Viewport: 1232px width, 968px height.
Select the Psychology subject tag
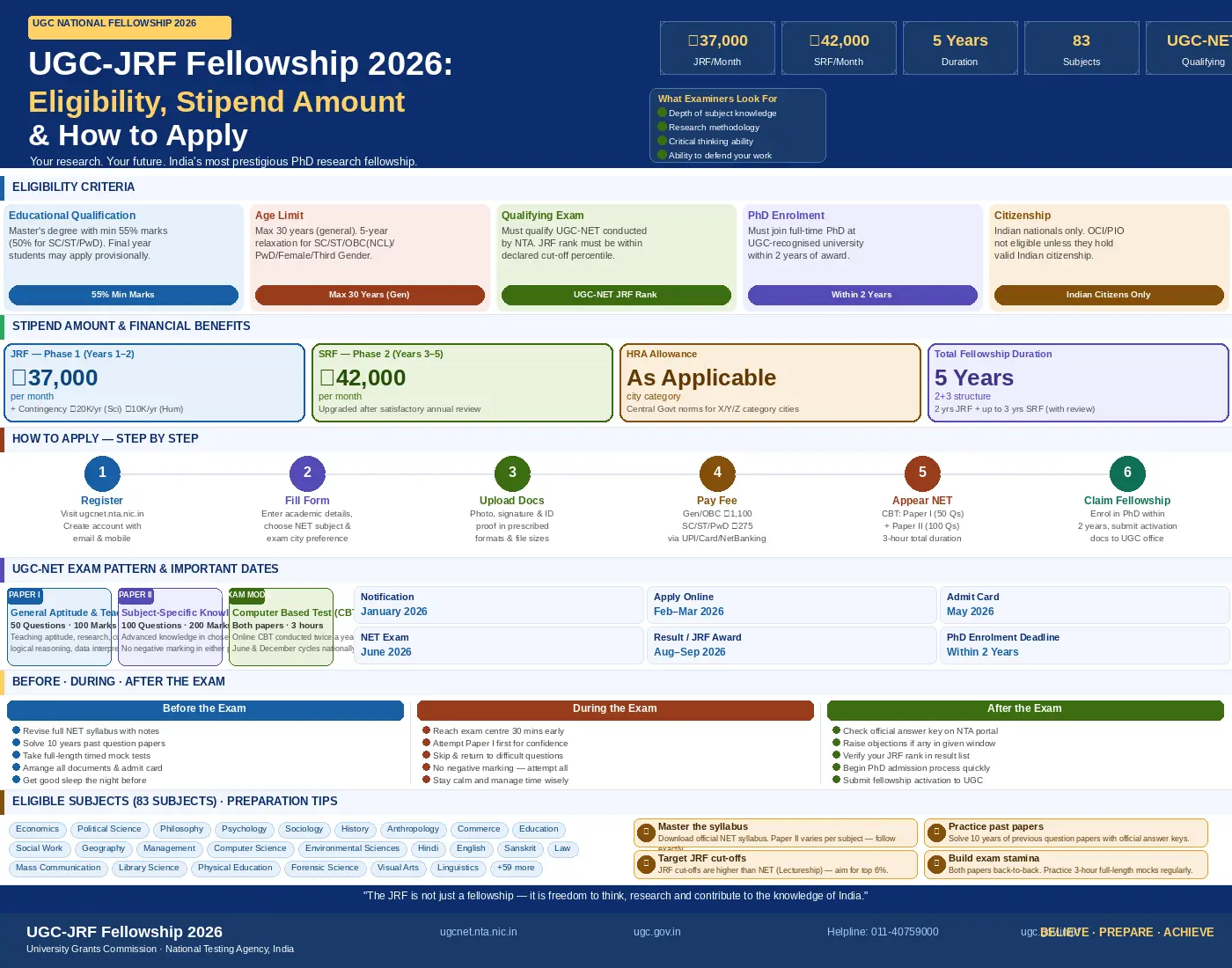pos(244,829)
